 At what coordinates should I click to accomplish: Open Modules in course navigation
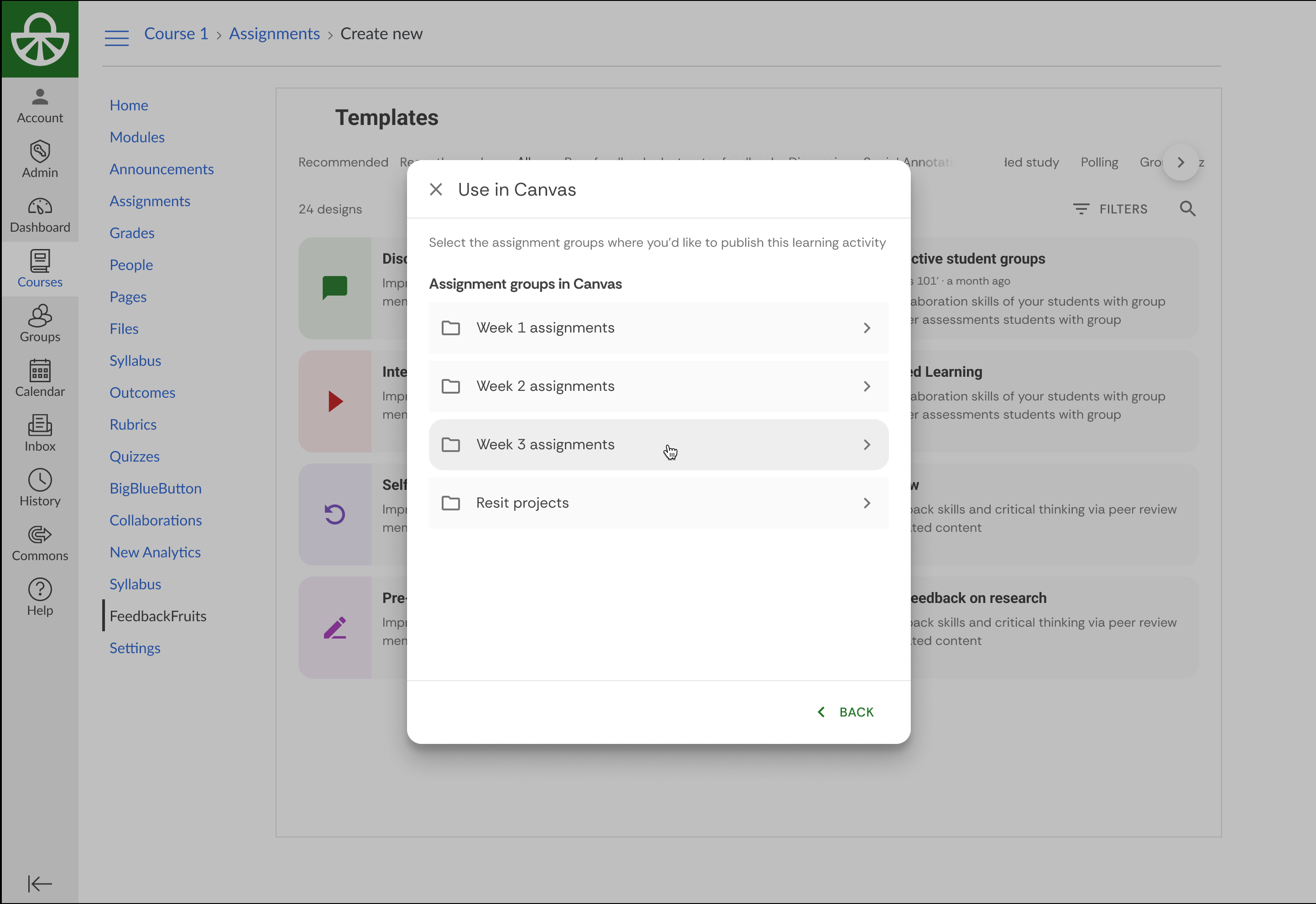point(137,137)
